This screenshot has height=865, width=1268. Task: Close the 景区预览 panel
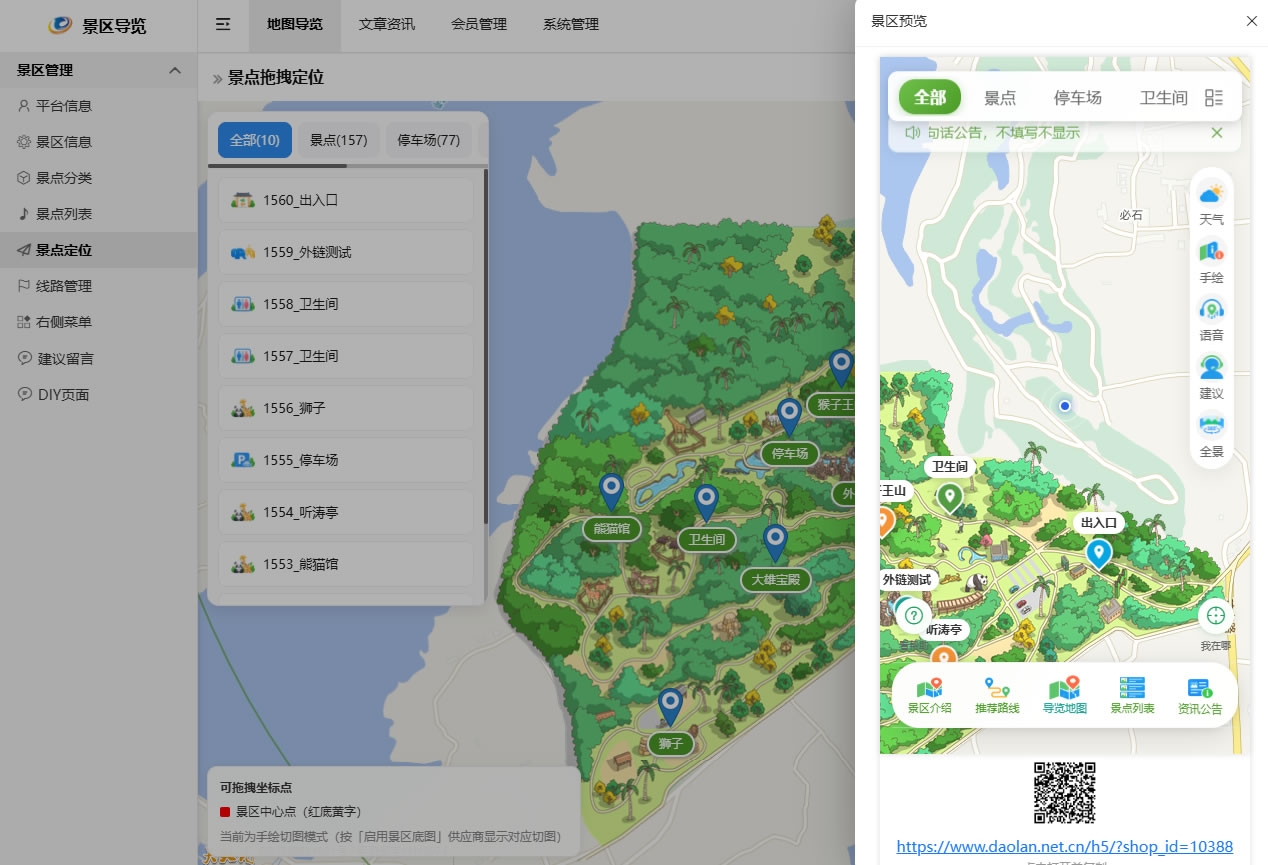1251,21
